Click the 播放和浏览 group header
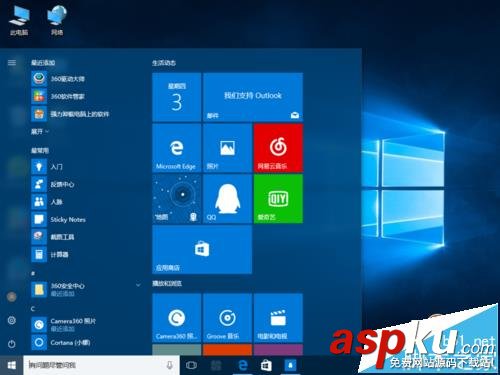The image size is (500, 375). (167, 284)
